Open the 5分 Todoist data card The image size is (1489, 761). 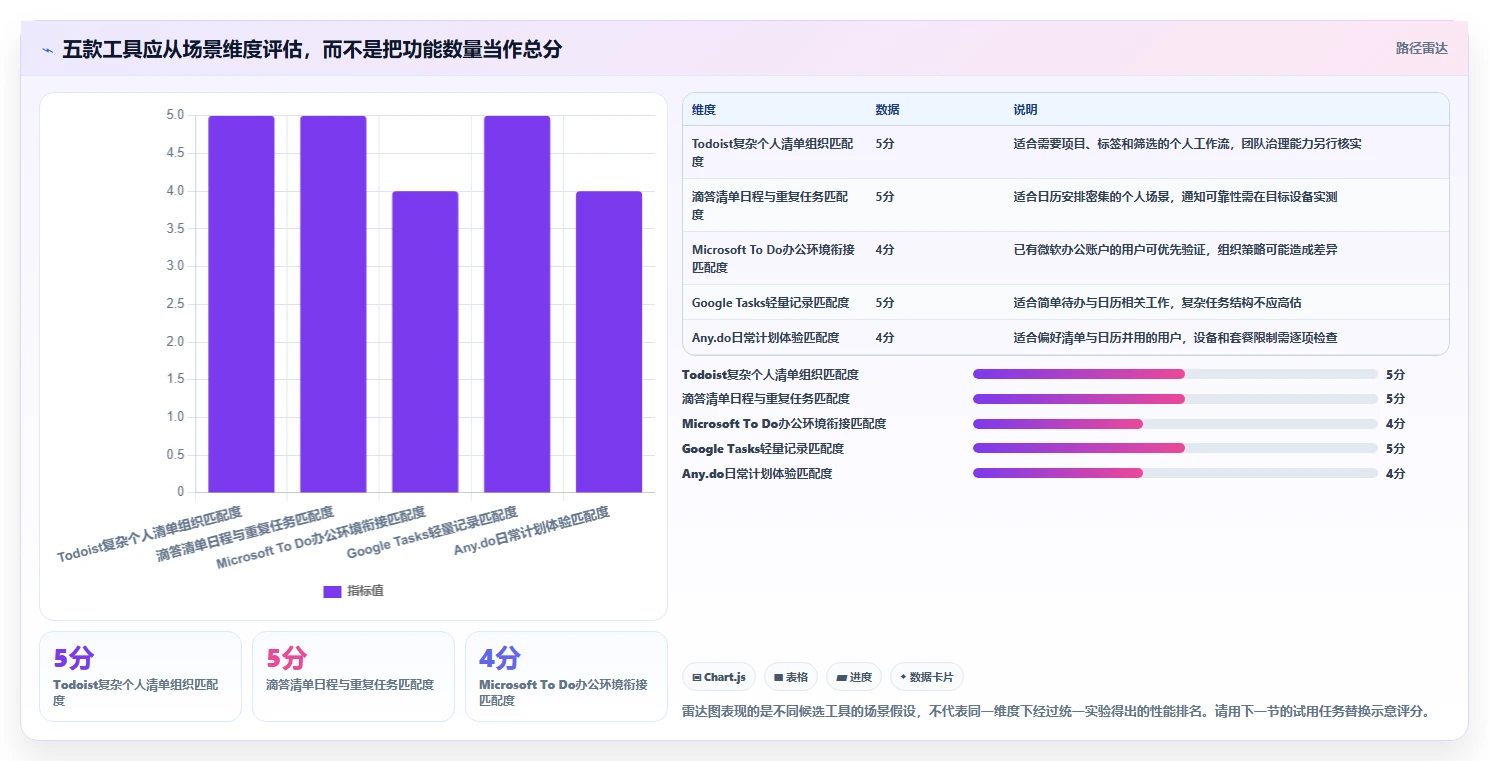(140, 676)
